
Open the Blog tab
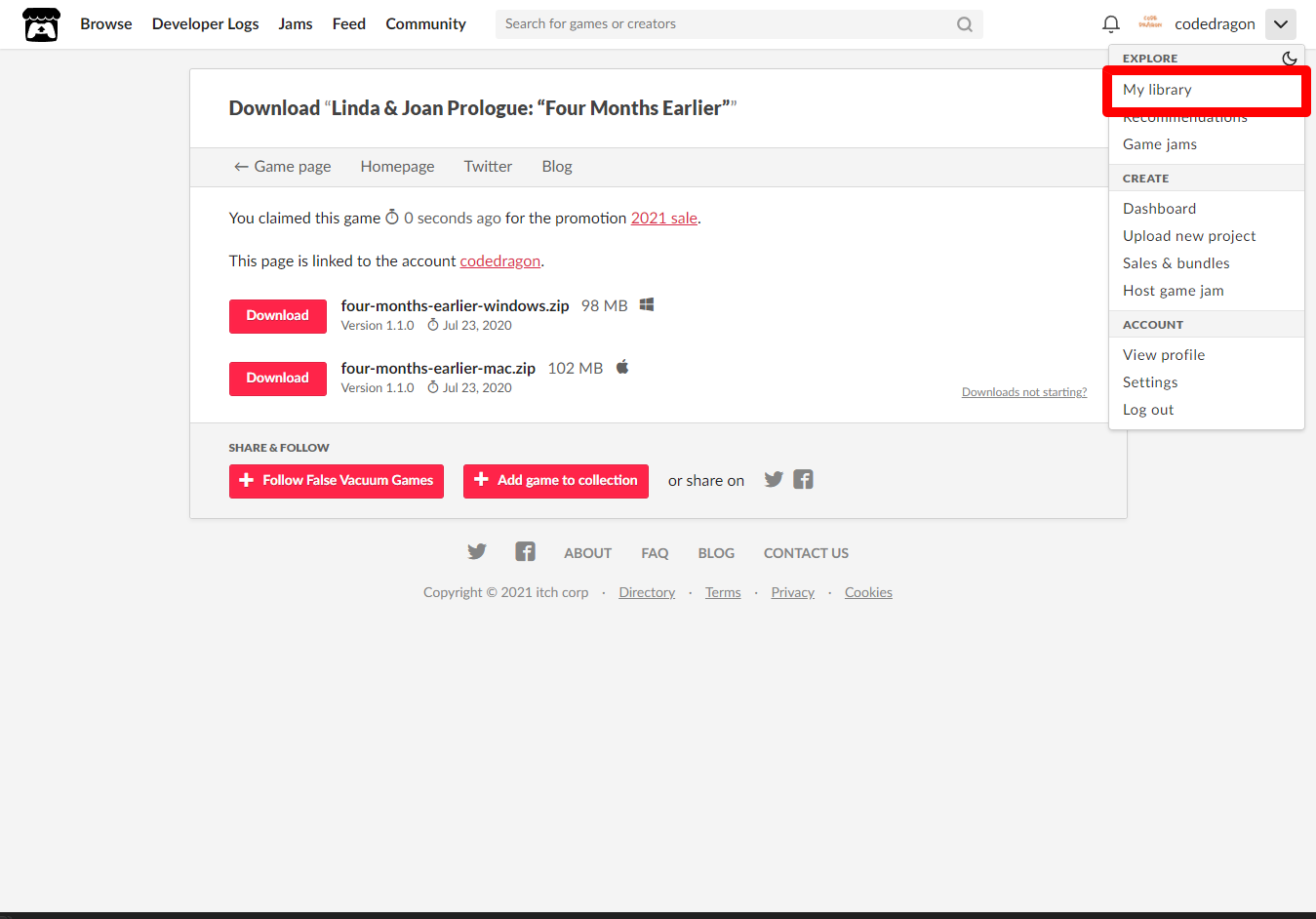point(557,167)
